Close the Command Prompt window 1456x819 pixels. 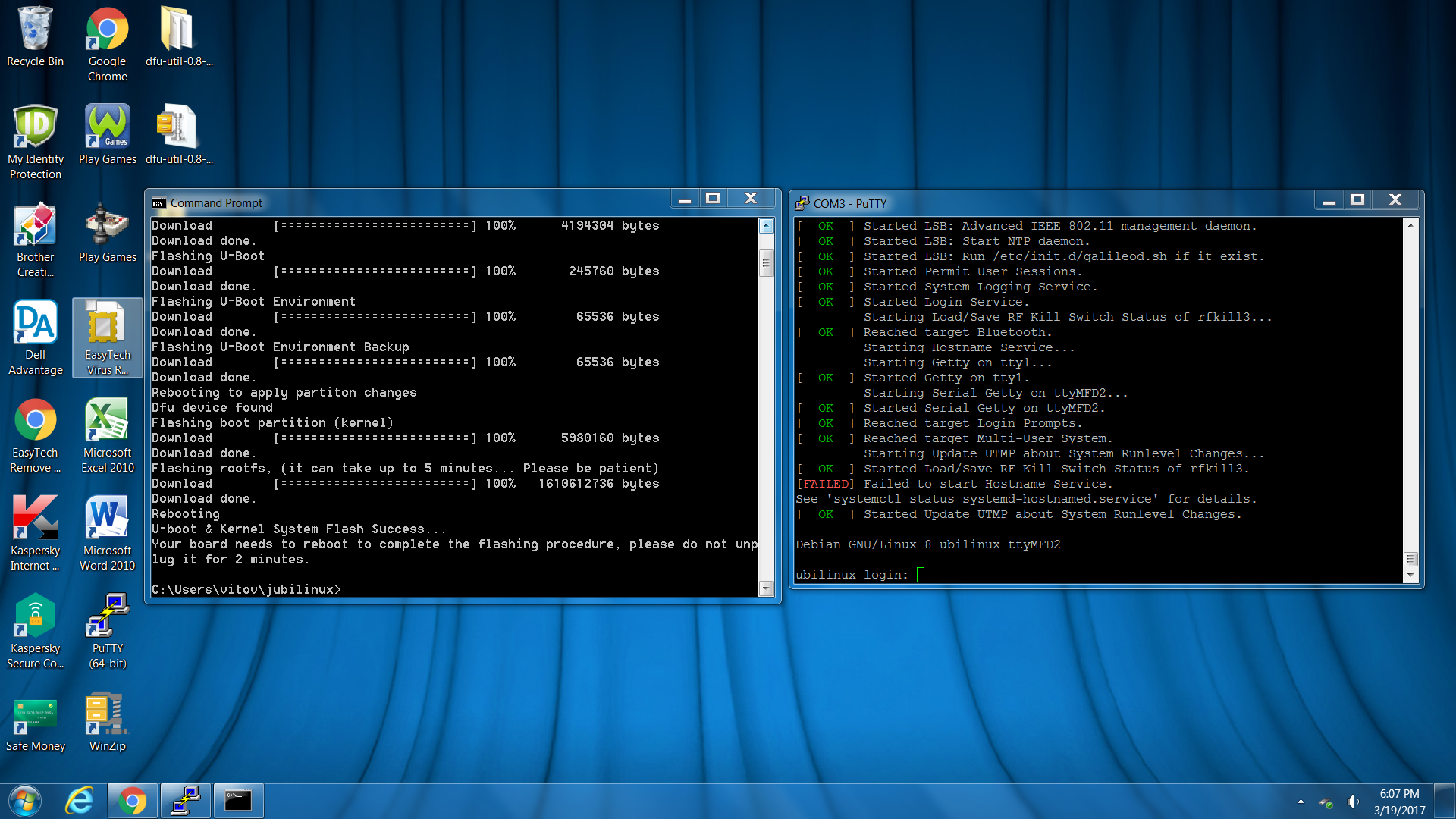pyautogui.click(x=751, y=199)
